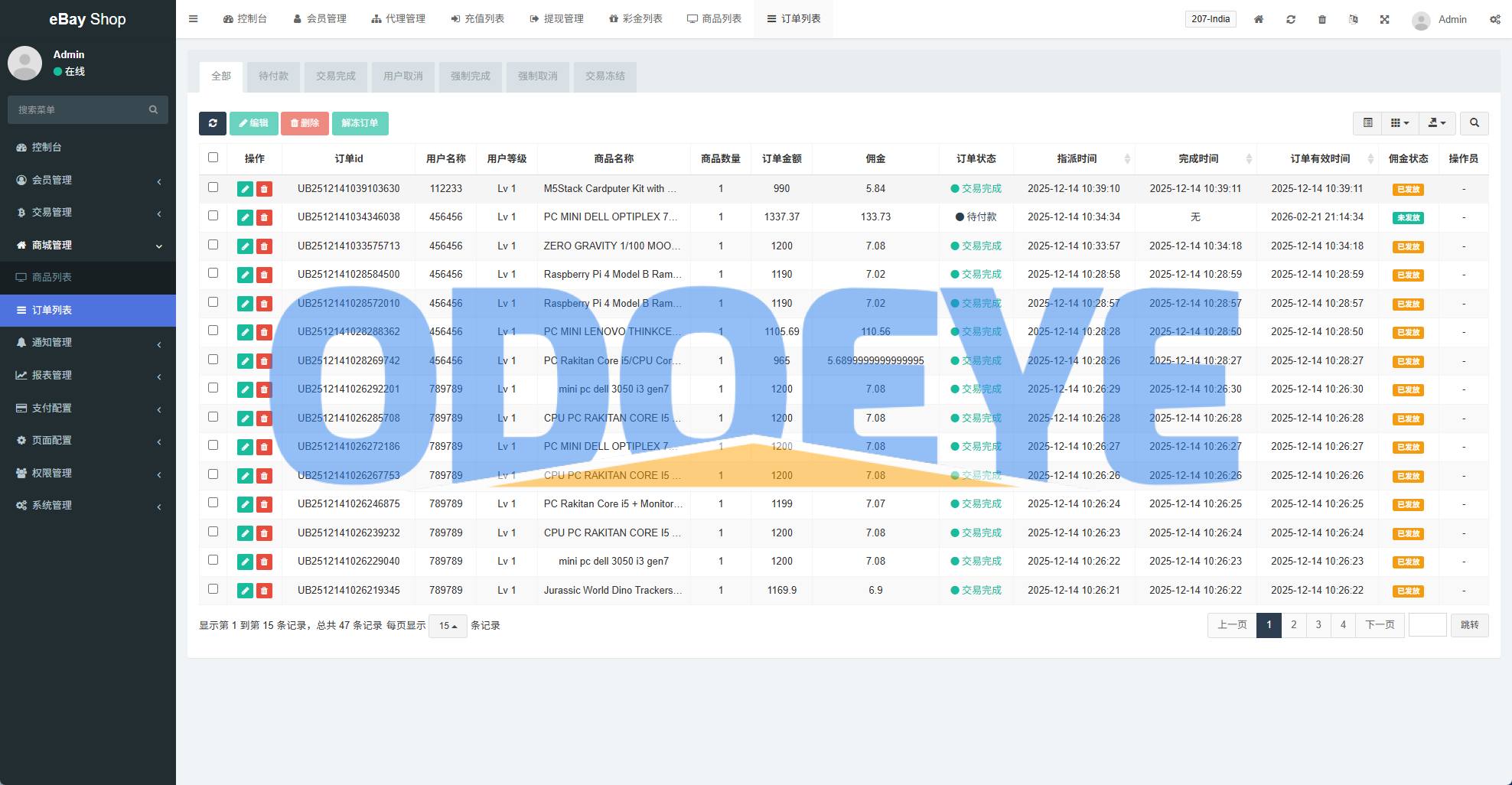Edit order UB2512141039103630 with green pencil icon
1512x785 pixels.
tap(245, 189)
